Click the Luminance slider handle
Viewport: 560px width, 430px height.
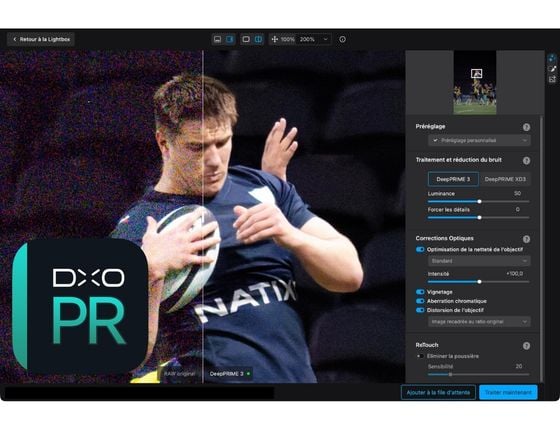(x=479, y=202)
